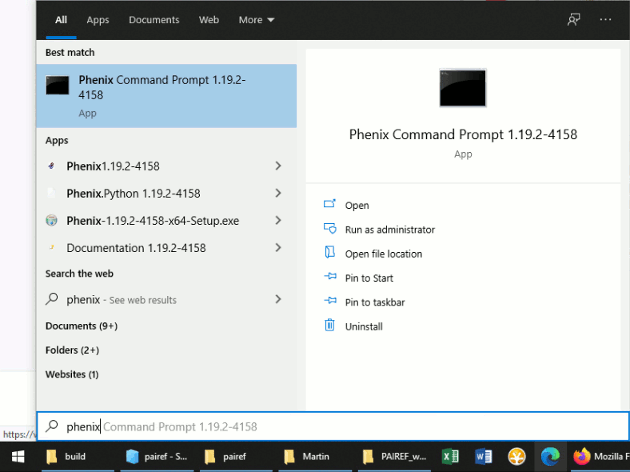Screen dimensions: 630x472
Task: Click the Run as administrator shield icon
Action: click(329, 229)
